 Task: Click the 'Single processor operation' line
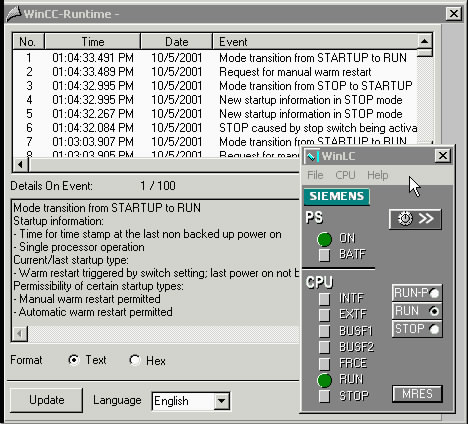click(79, 247)
